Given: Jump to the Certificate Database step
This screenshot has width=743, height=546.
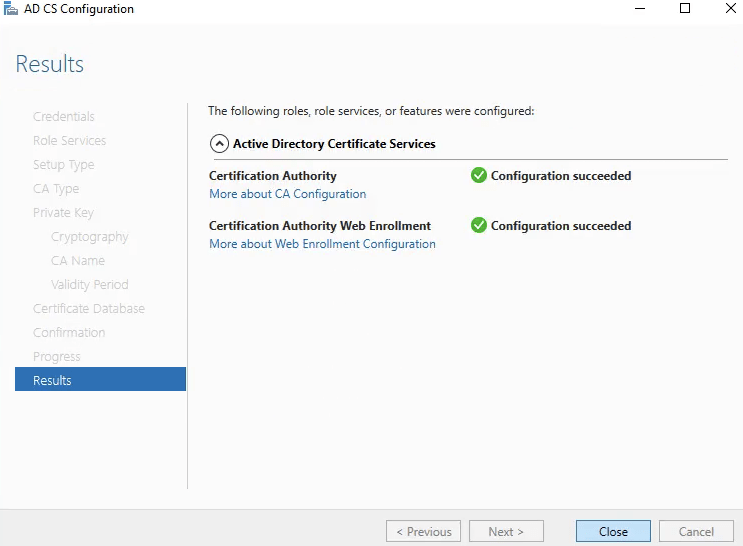Looking at the screenshot, I should pos(89,309).
